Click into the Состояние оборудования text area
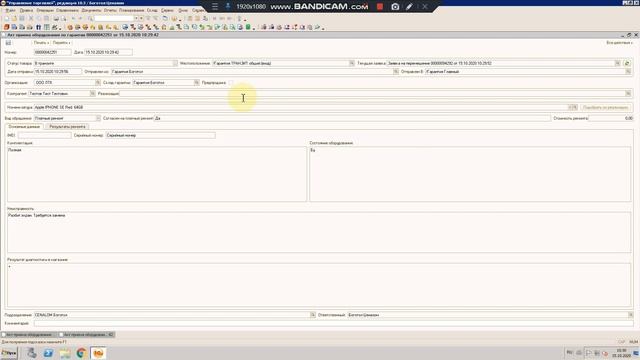The image size is (640, 360). [x=470, y=174]
